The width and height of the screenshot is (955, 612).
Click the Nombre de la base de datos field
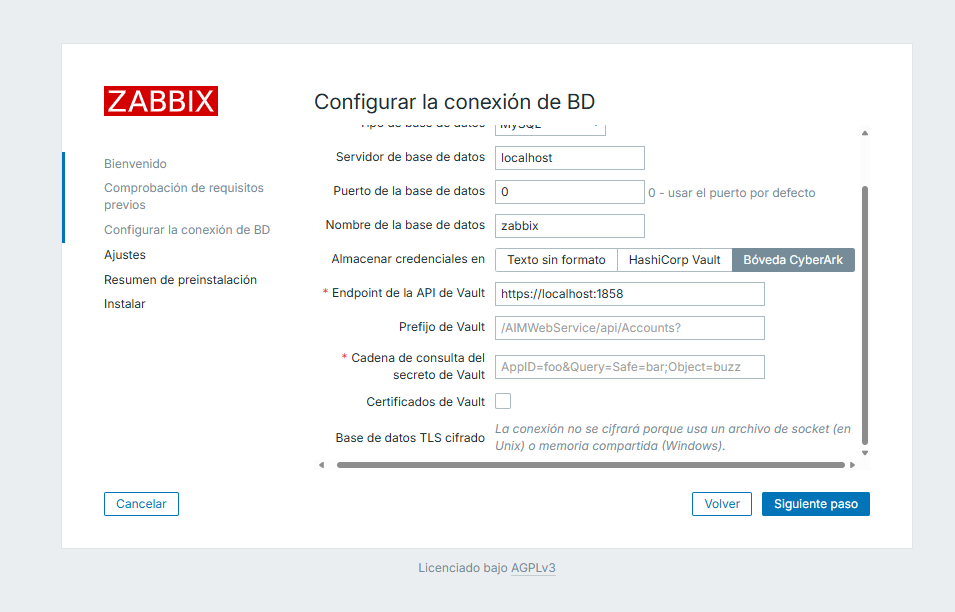coord(569,226)
